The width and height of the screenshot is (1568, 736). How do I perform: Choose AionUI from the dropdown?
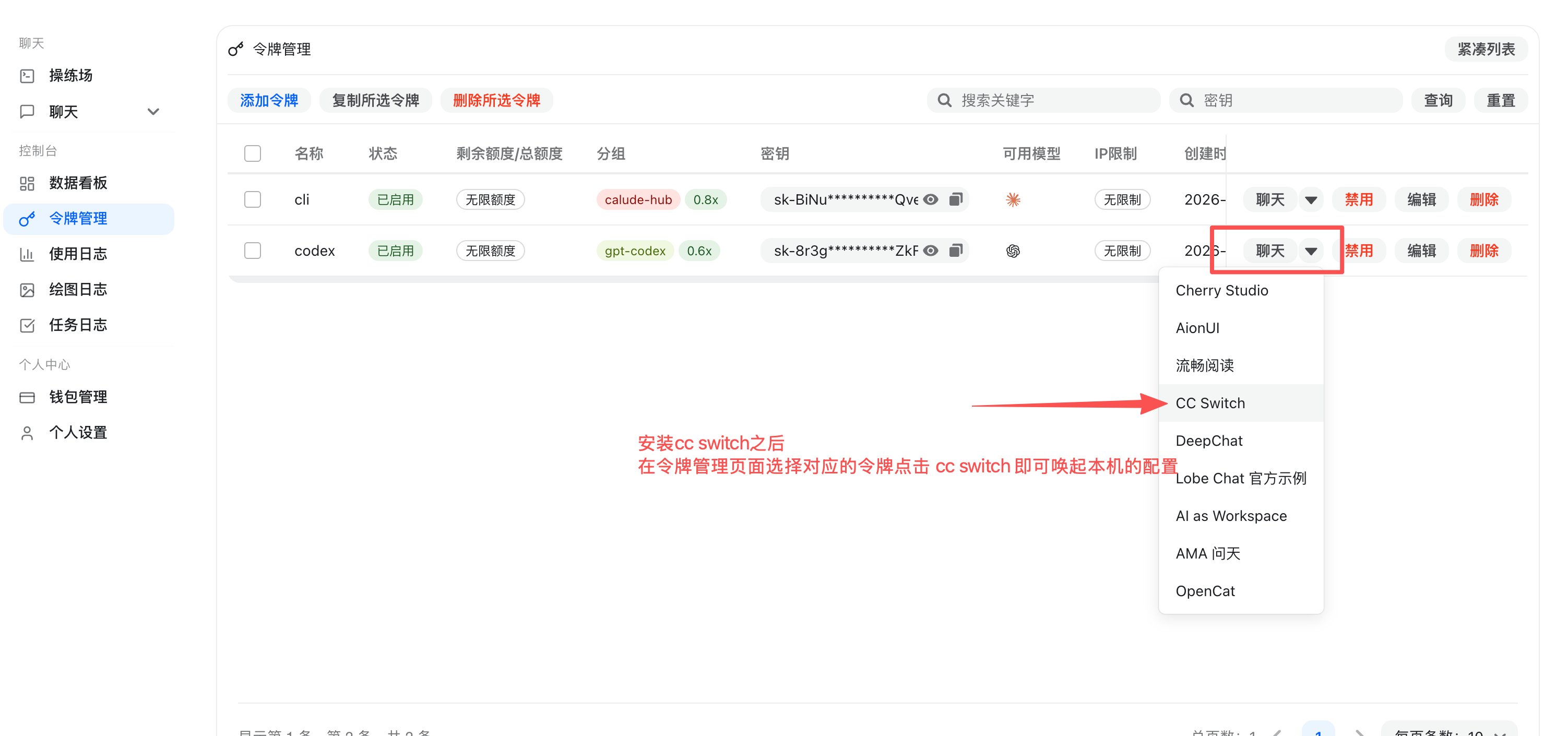tap(1241, 327)
